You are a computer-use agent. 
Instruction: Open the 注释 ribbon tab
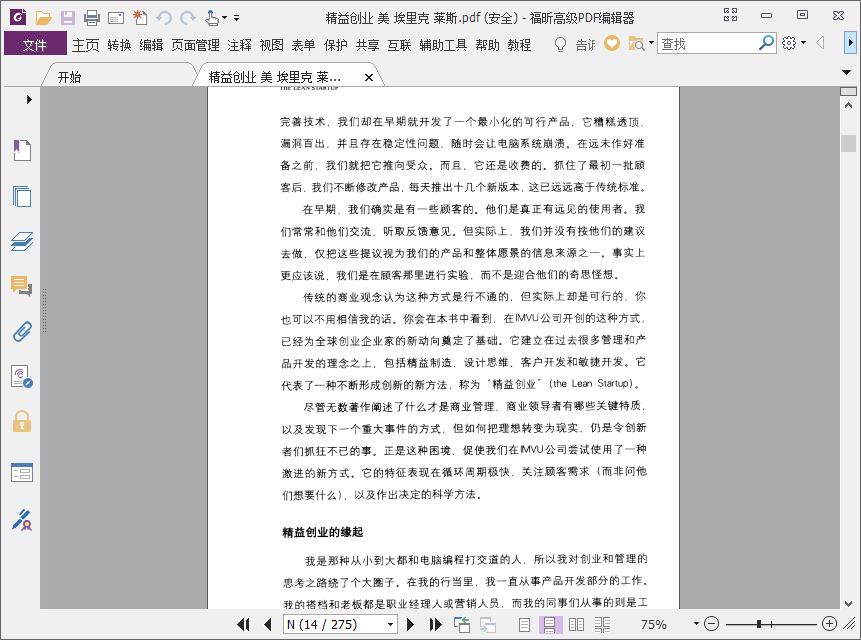pos(239,45)
